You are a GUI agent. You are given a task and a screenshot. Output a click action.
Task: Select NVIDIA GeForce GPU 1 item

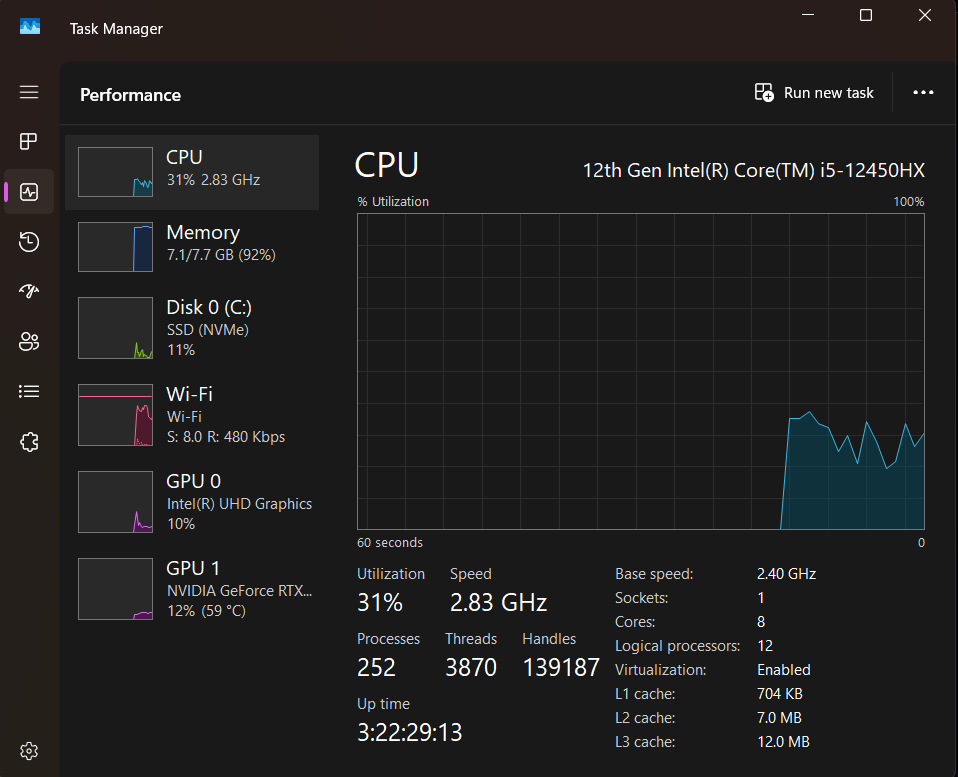192,588
